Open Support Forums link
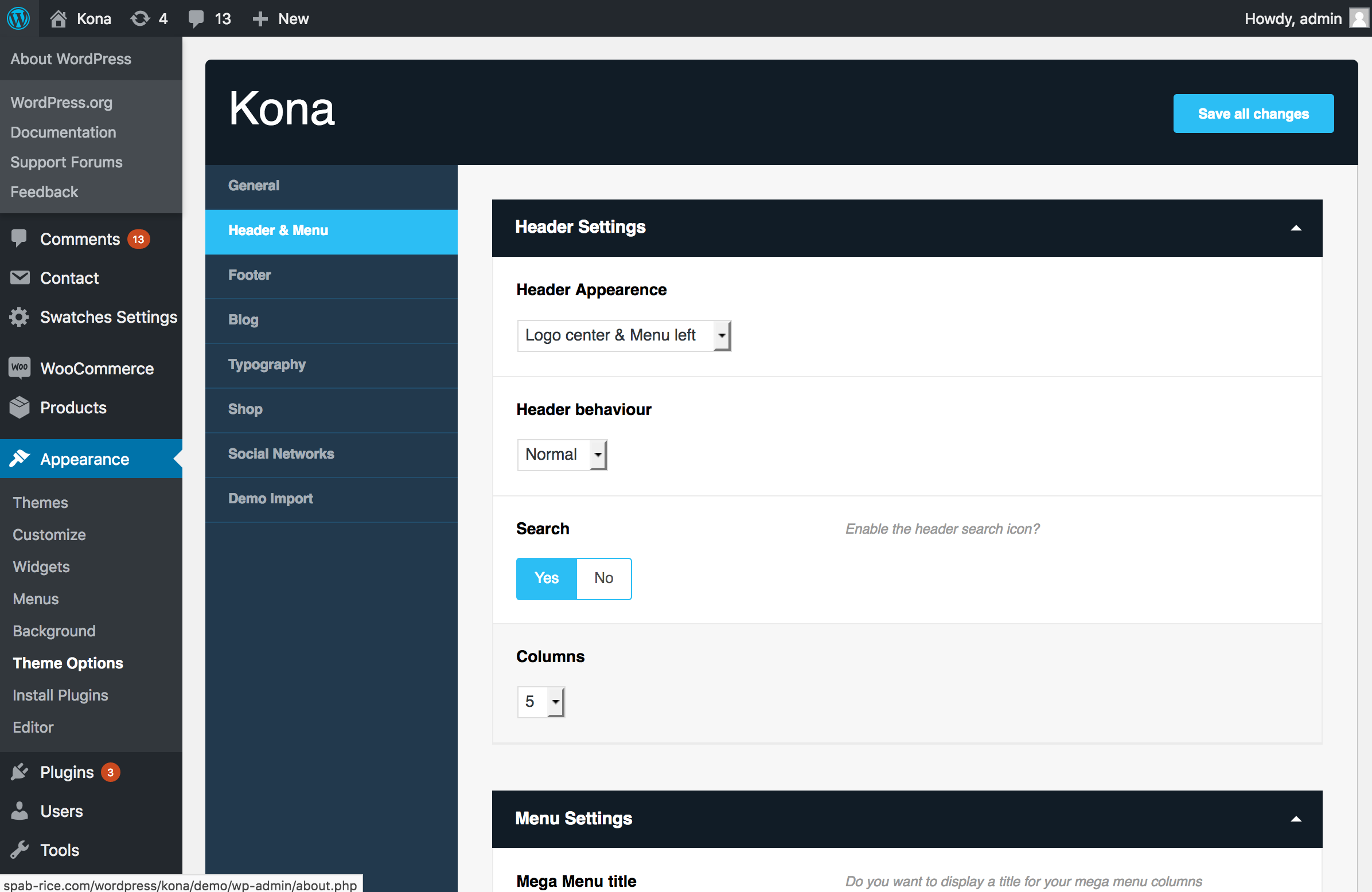The height and width of the screenshot is (892, 1372). pyautogui.click(x=67, y=162)
